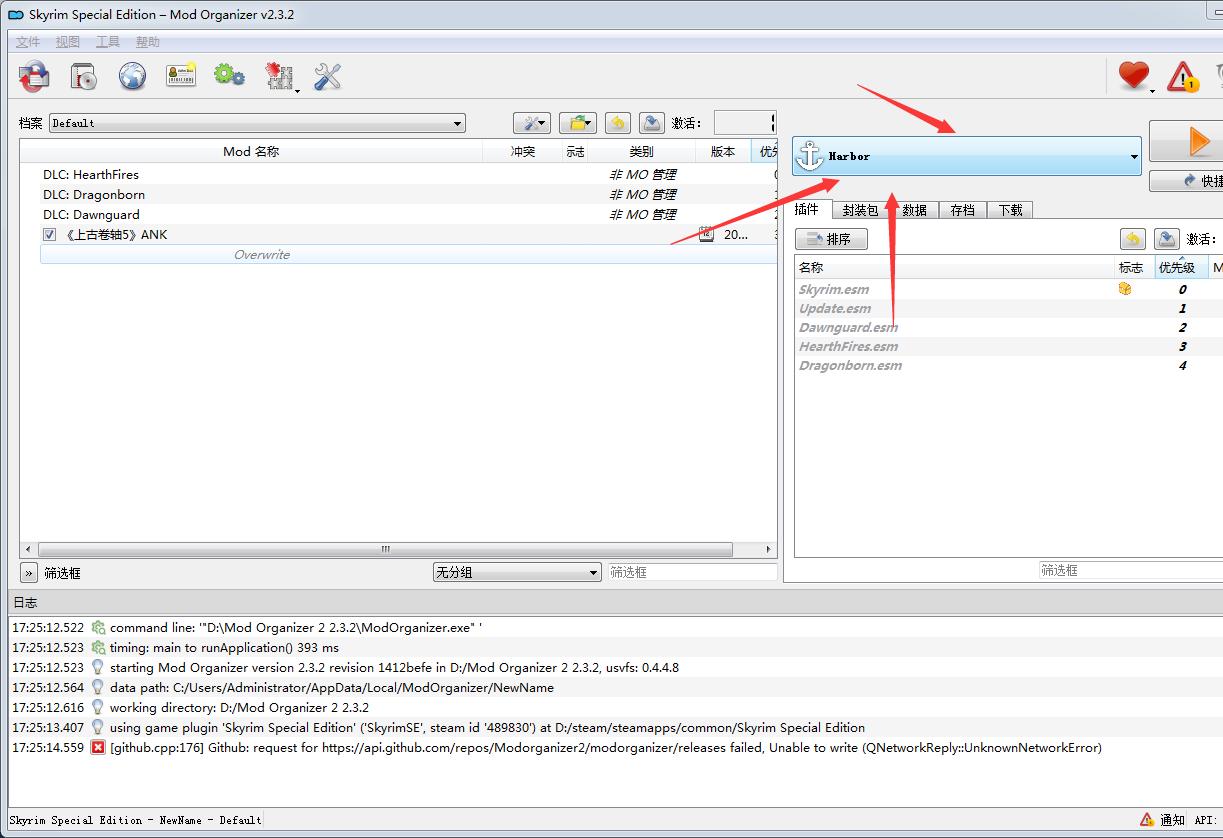Screen dimensions: 1223x838
Task: Click the ID card profiles icon
Action: pos(181,75)
